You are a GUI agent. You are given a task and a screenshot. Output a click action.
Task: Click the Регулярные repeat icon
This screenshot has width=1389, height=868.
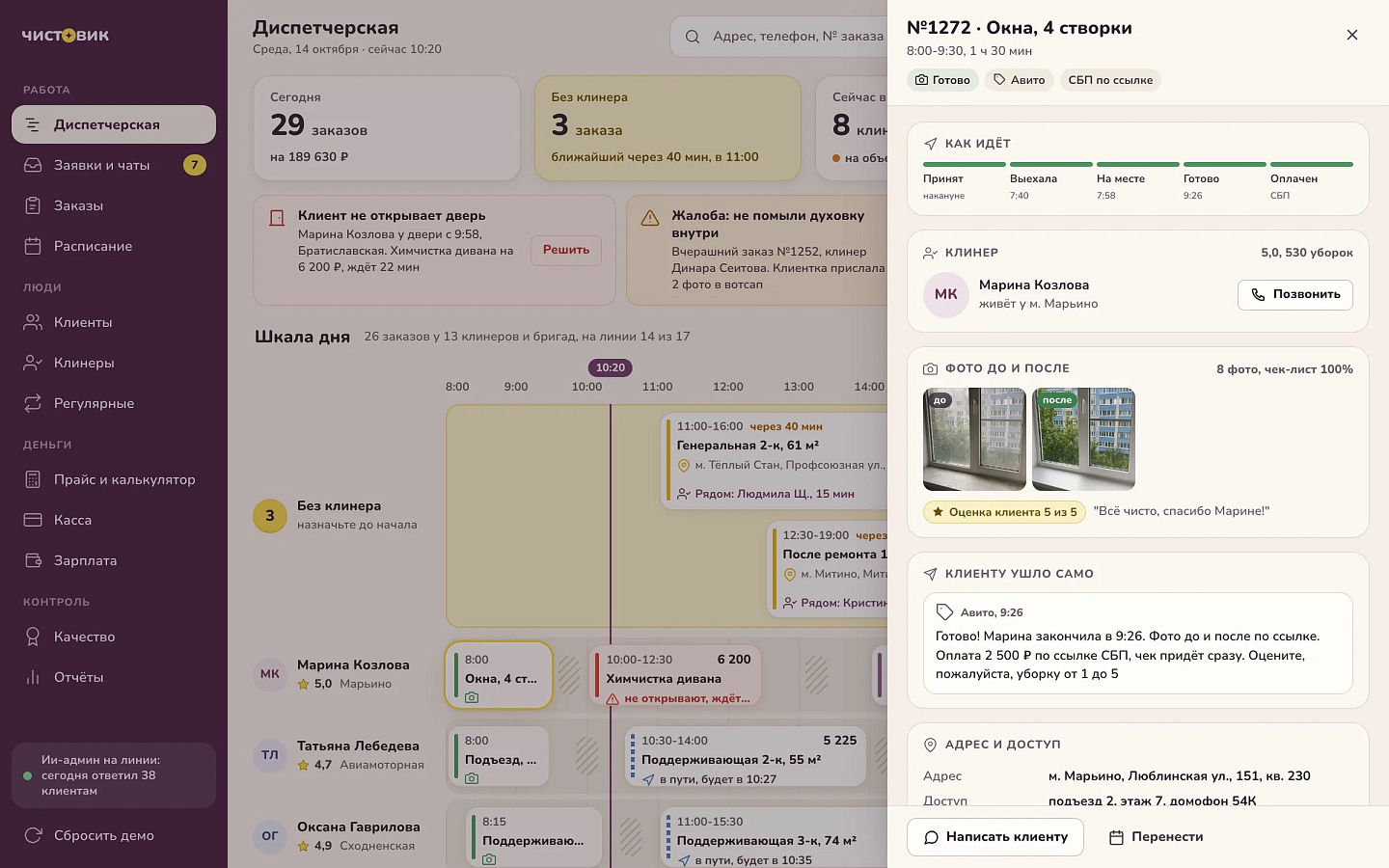(x=33, y=403)
